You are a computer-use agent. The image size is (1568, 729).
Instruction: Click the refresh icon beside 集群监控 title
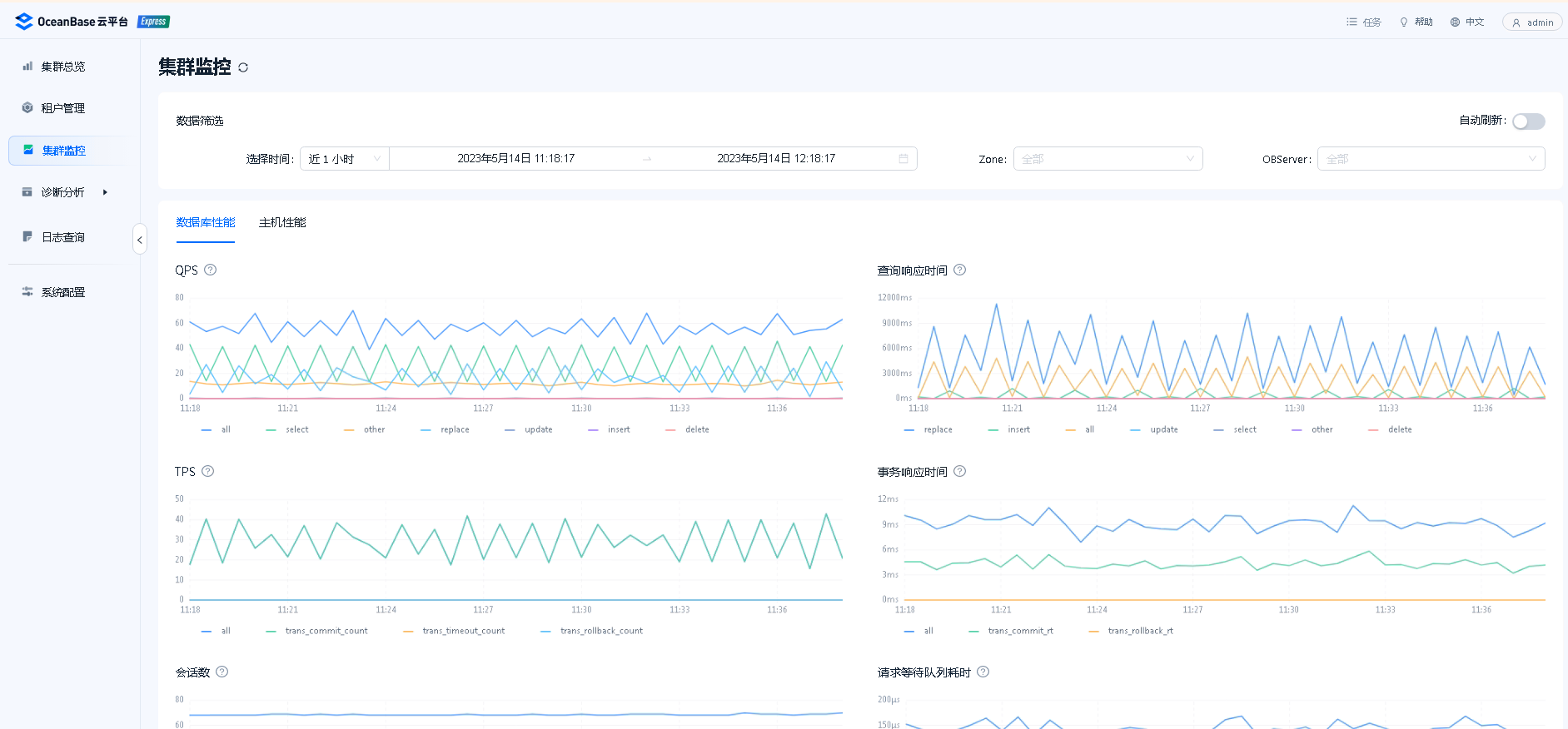click(243, 67)
